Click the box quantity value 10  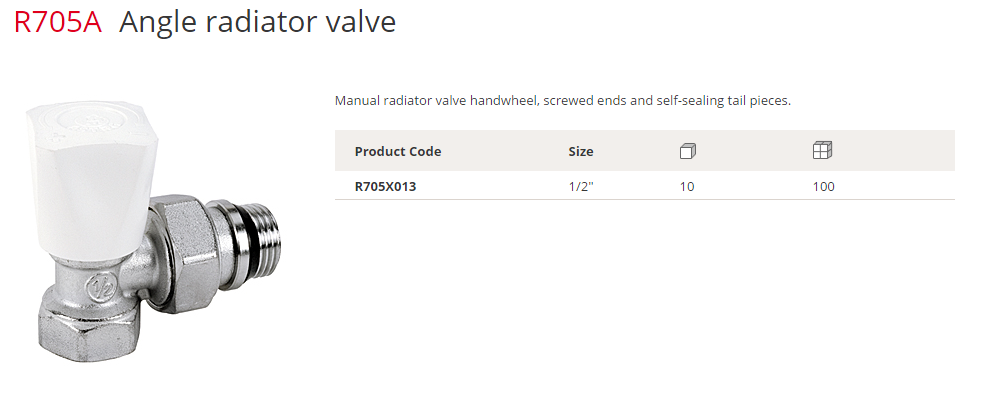[x=687, y=187]
